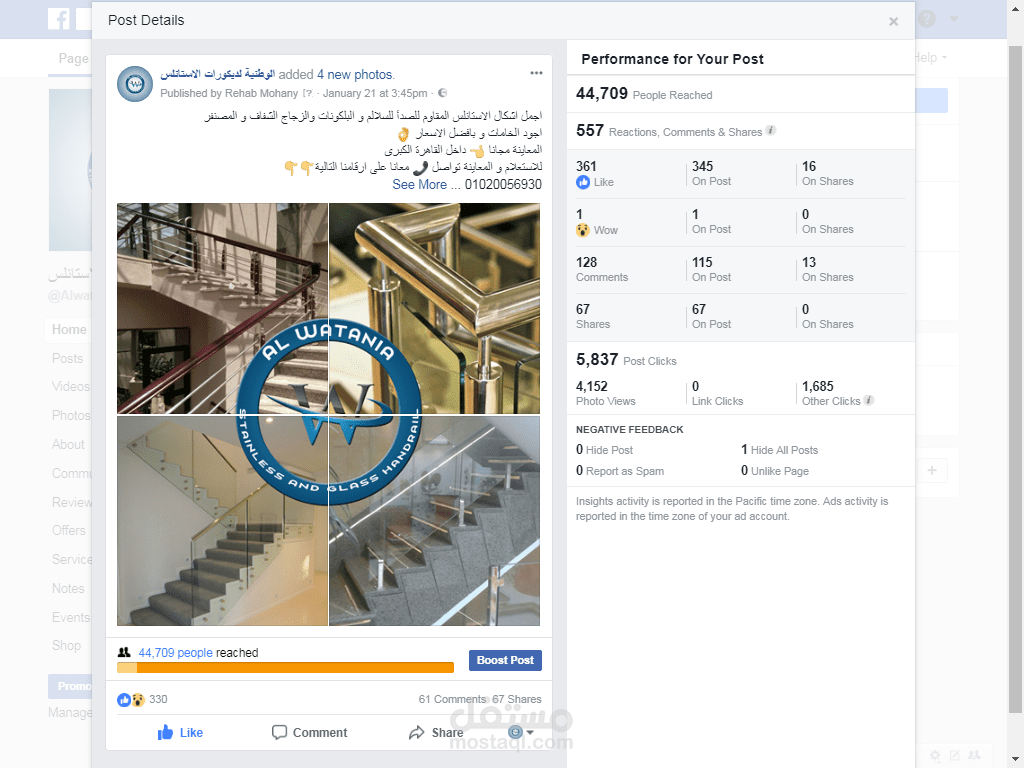1024x768 pixels.
Task: Select Videos in the page sidebar
Action: [x=71, y=387]
